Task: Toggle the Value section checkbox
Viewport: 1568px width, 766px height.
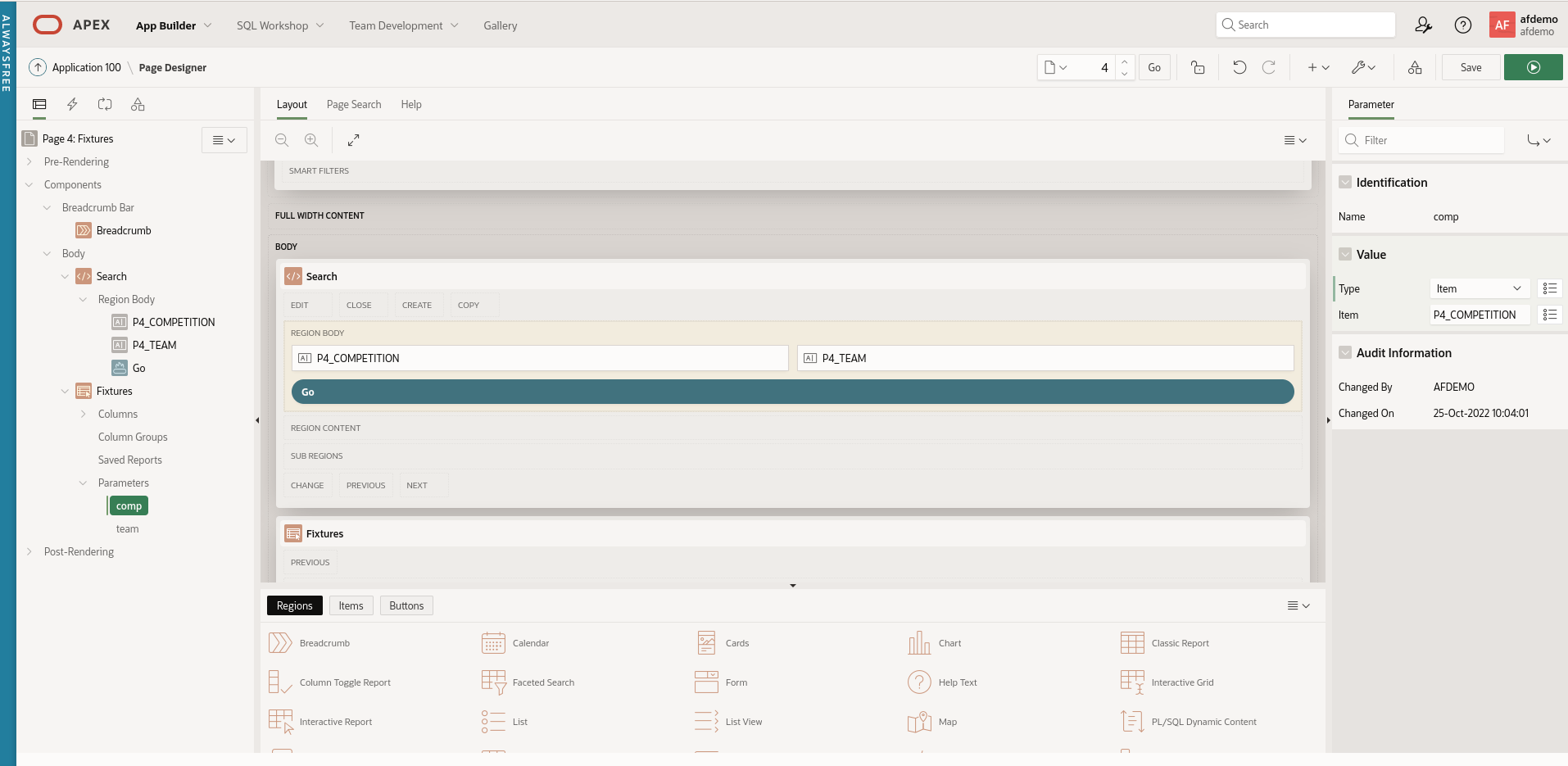Action: click(x=1346, y=254)
